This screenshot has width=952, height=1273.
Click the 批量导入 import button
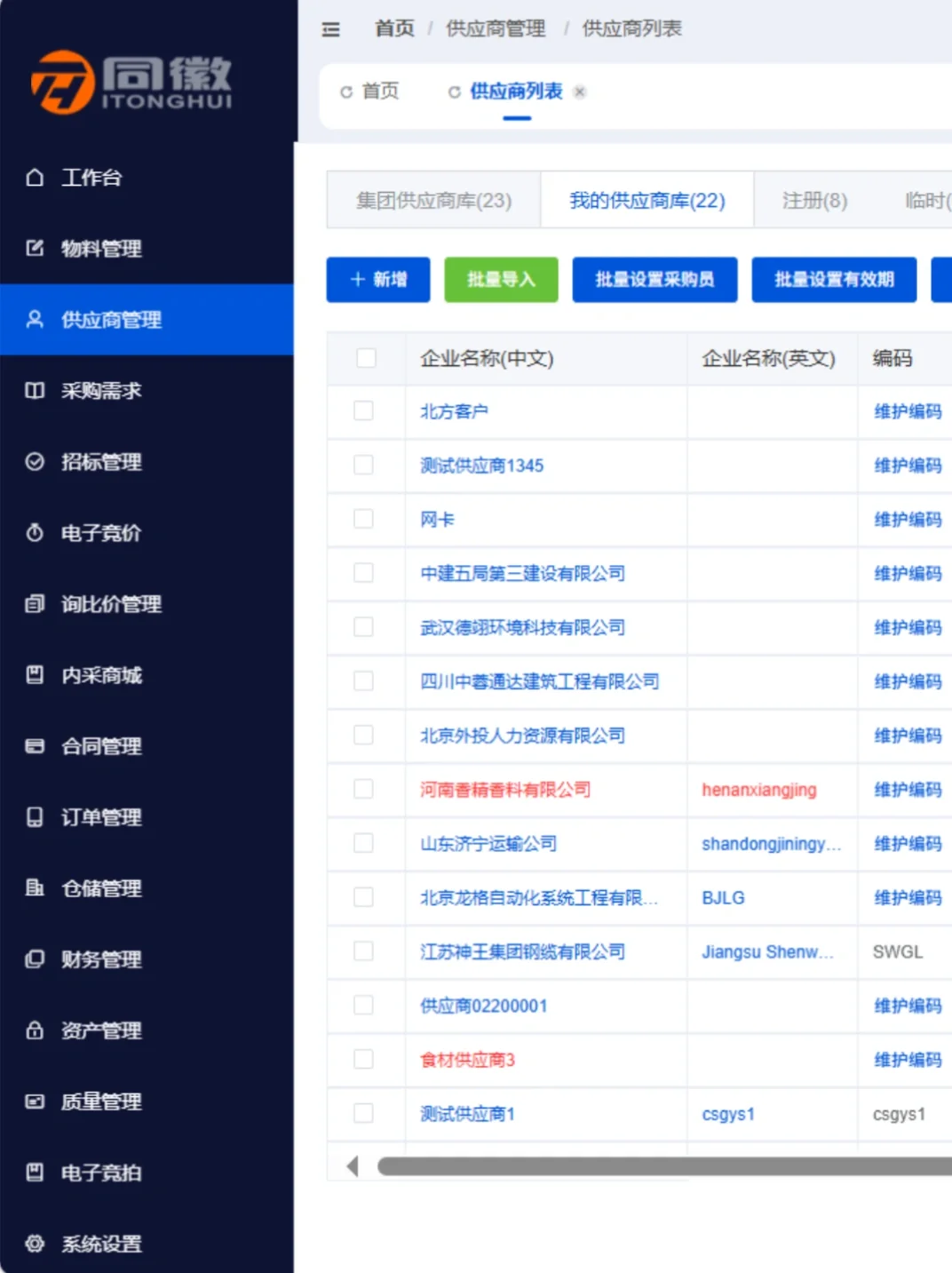coord(501,280)
